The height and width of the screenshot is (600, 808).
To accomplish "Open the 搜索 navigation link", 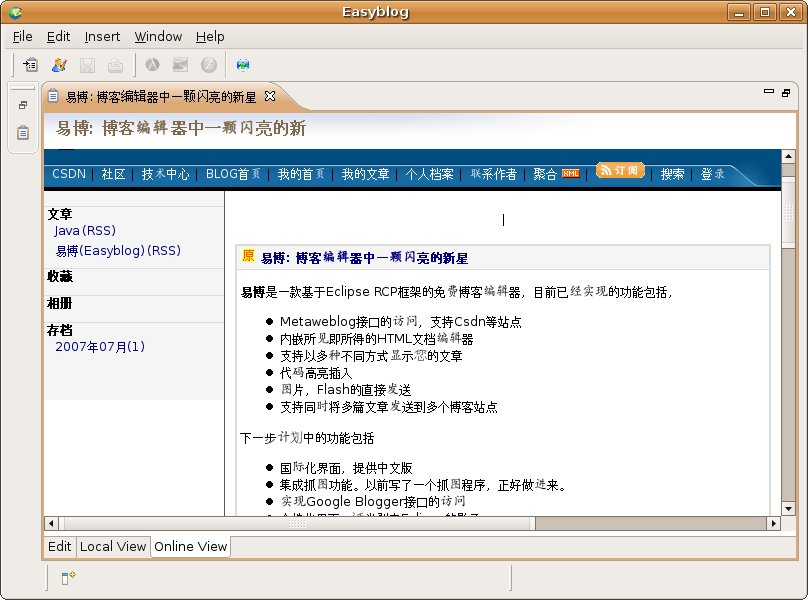I will (672, 174).
